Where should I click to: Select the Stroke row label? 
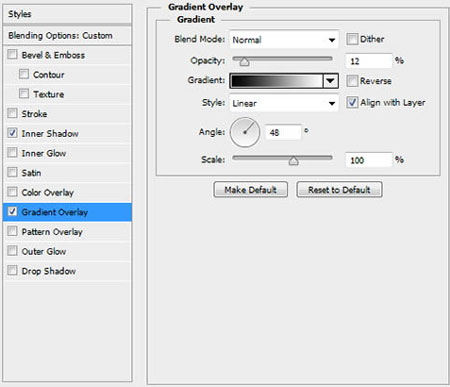(34, 114)
